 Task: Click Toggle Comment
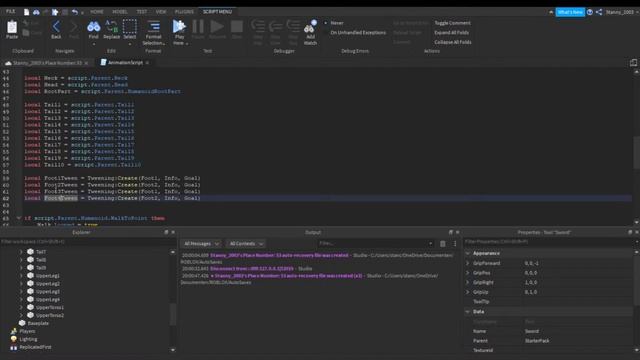pos(452,23)
